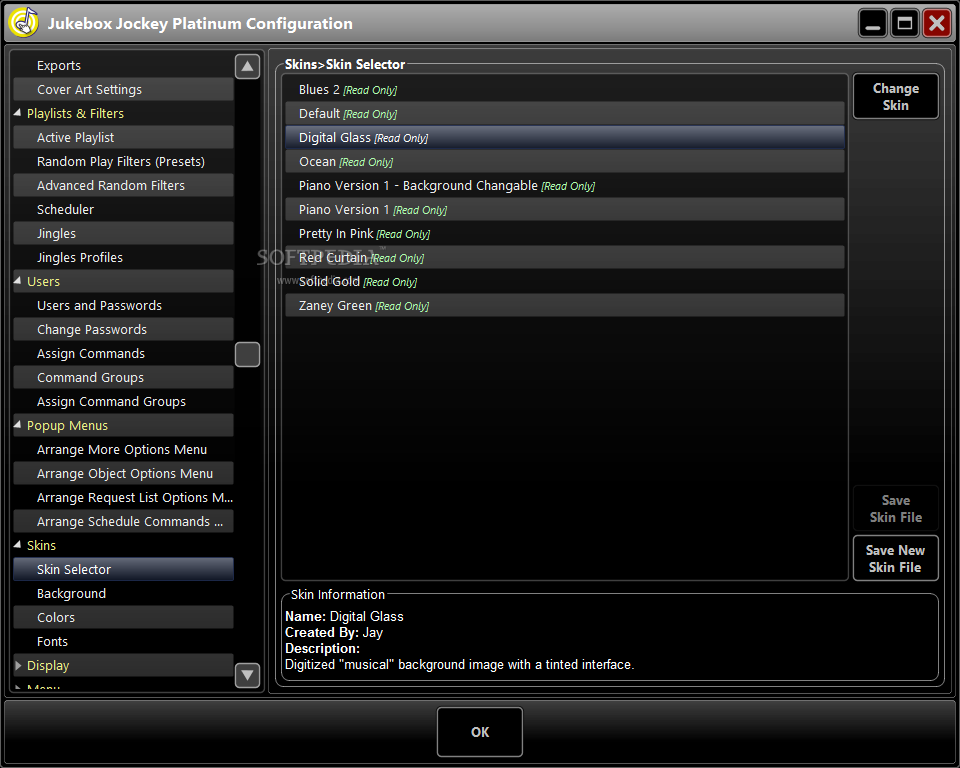960x768 pixels.
Task: Select Command Groups item
Action: [x=123, y=377]
